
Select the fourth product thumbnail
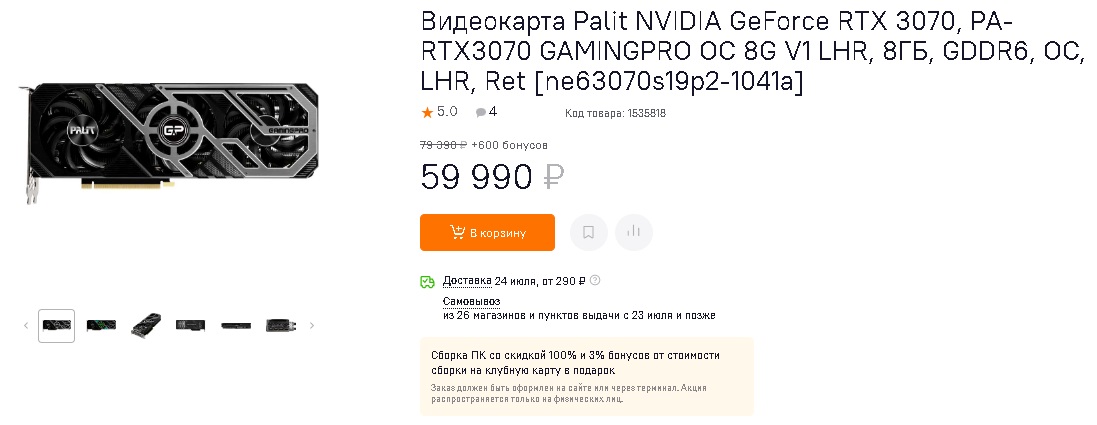click(x=190, y=325)
